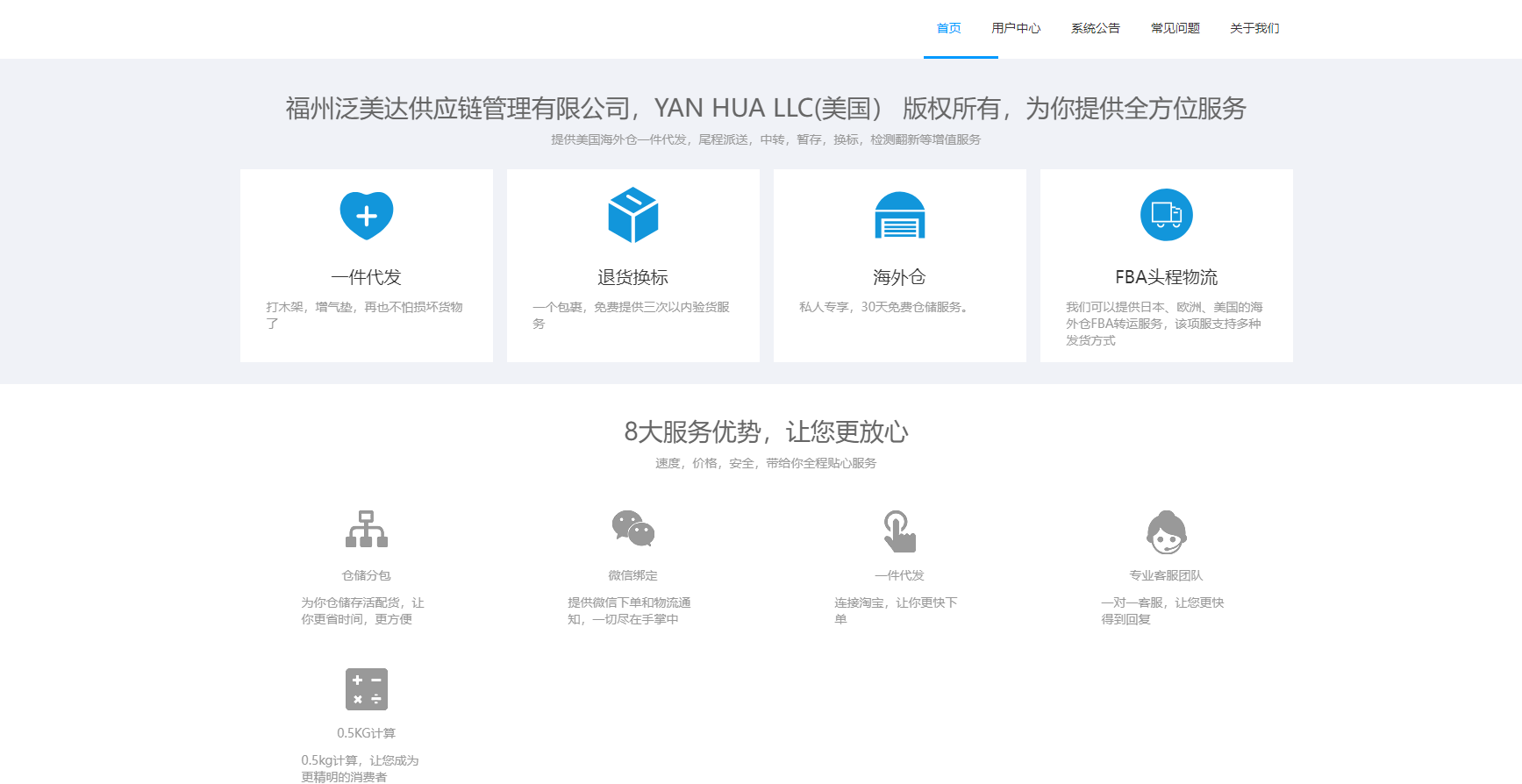Click the 一对一客服 description text
This screenshot has width=1522, height=784.
(1163, 610)
